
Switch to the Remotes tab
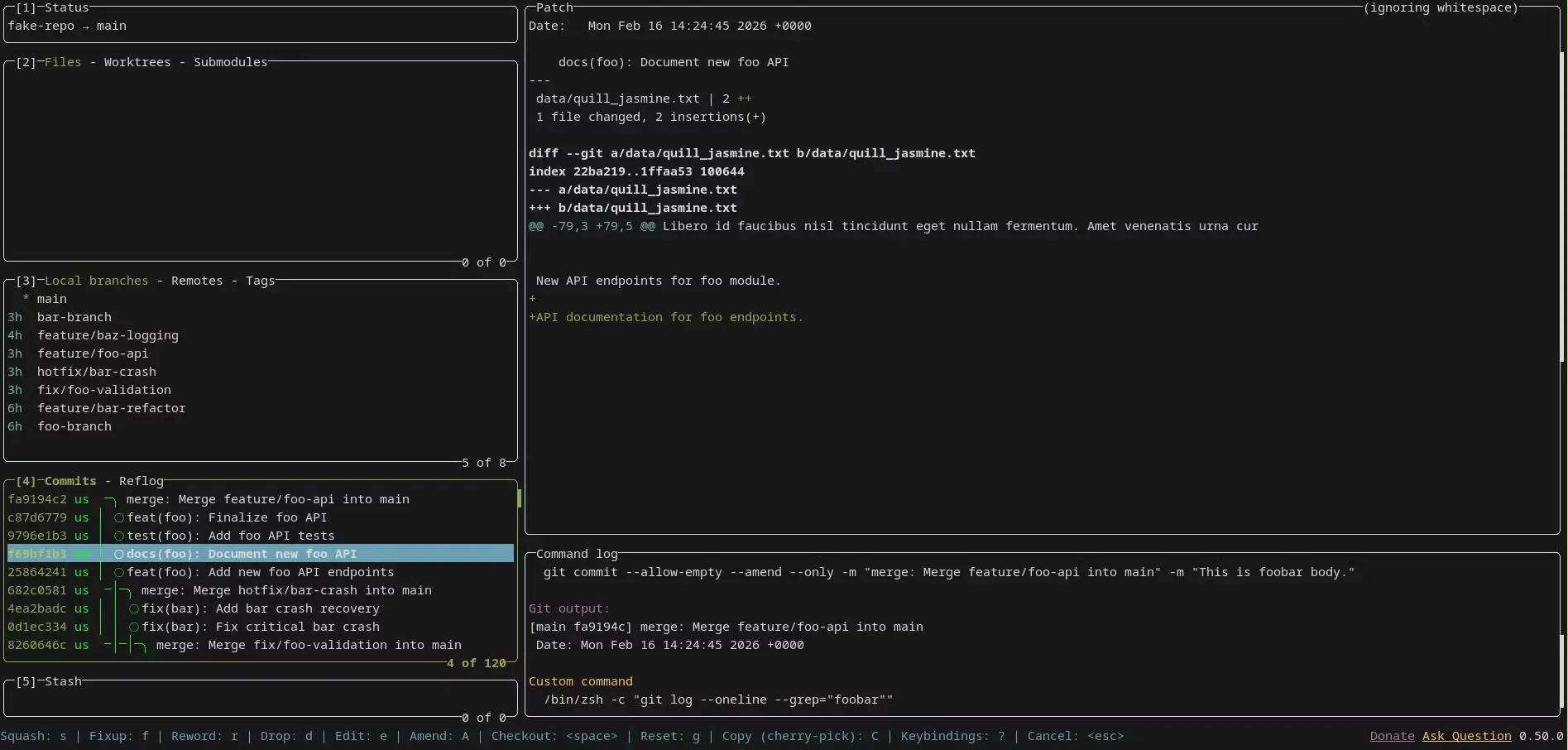[197, 281]
